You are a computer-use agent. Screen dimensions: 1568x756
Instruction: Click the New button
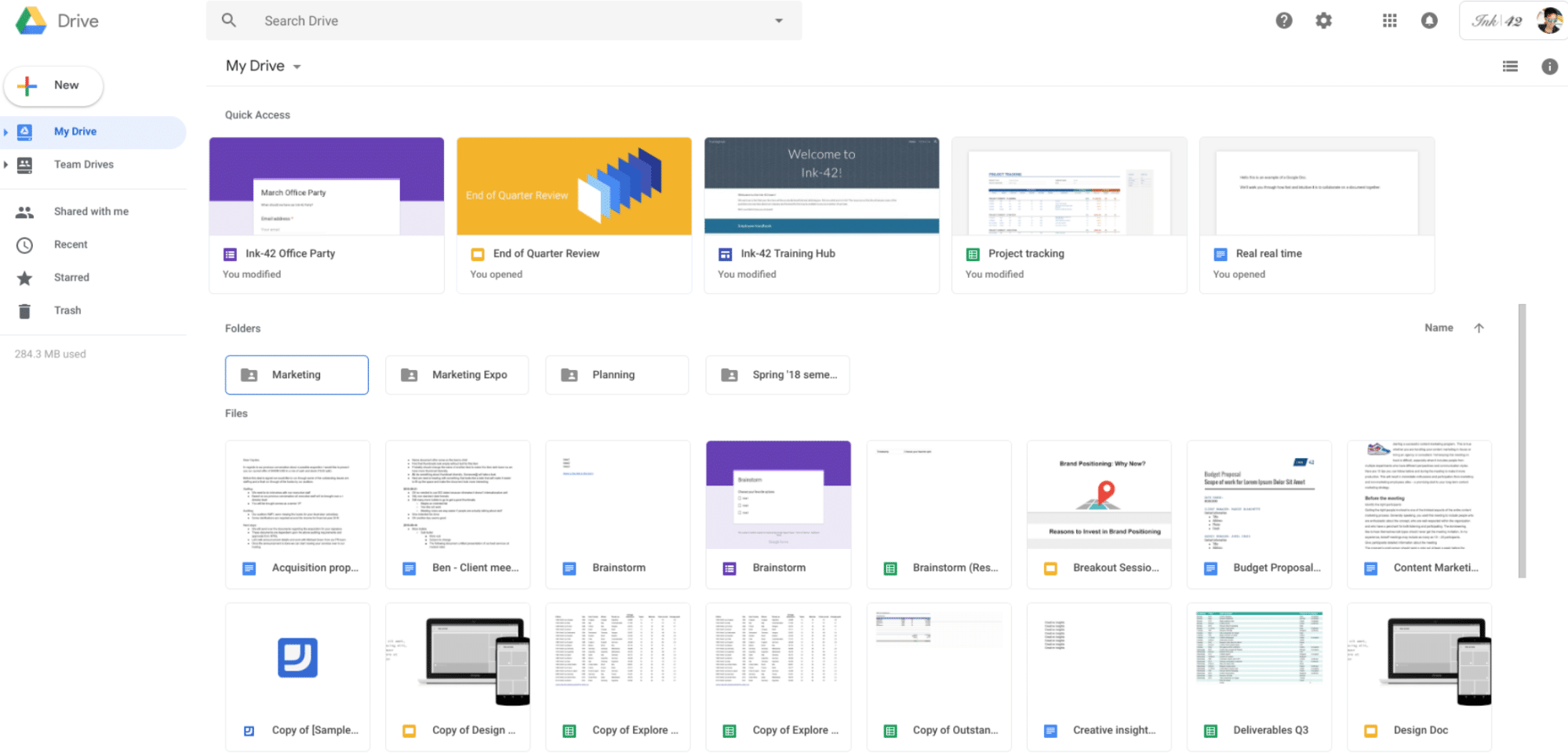tap(53, 85)
